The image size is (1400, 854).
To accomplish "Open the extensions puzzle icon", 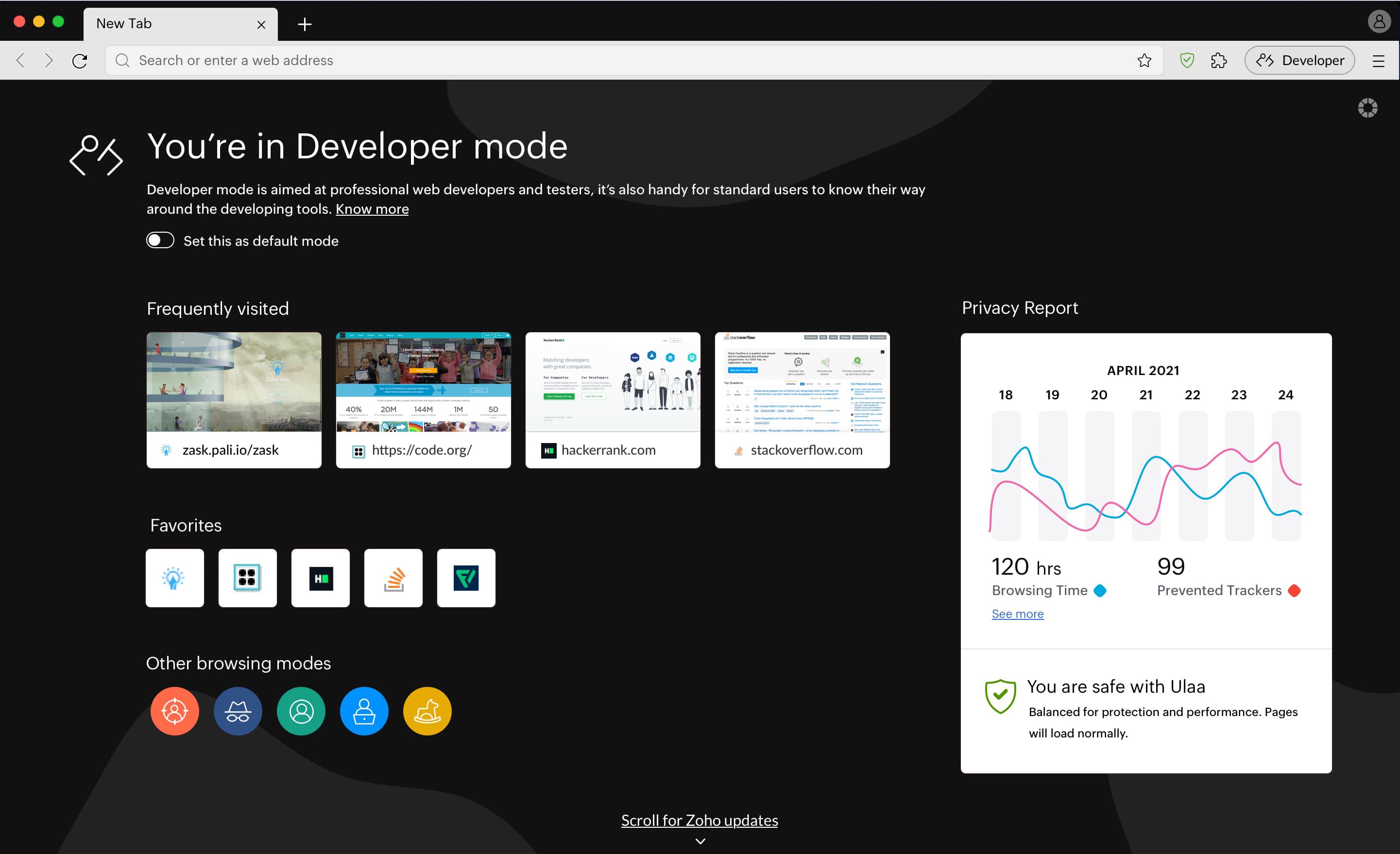I will point(1219,60).
